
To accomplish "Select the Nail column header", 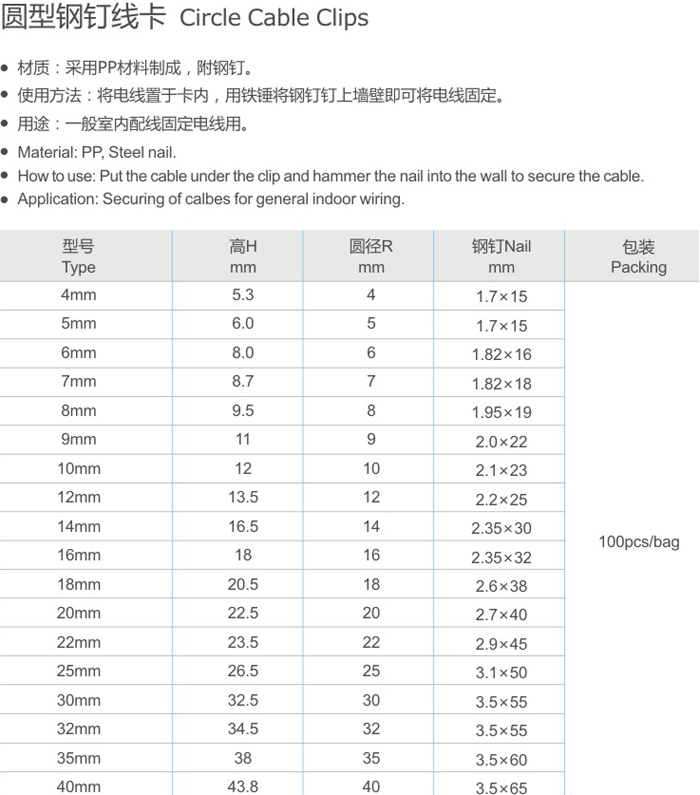I will point(501,257).
